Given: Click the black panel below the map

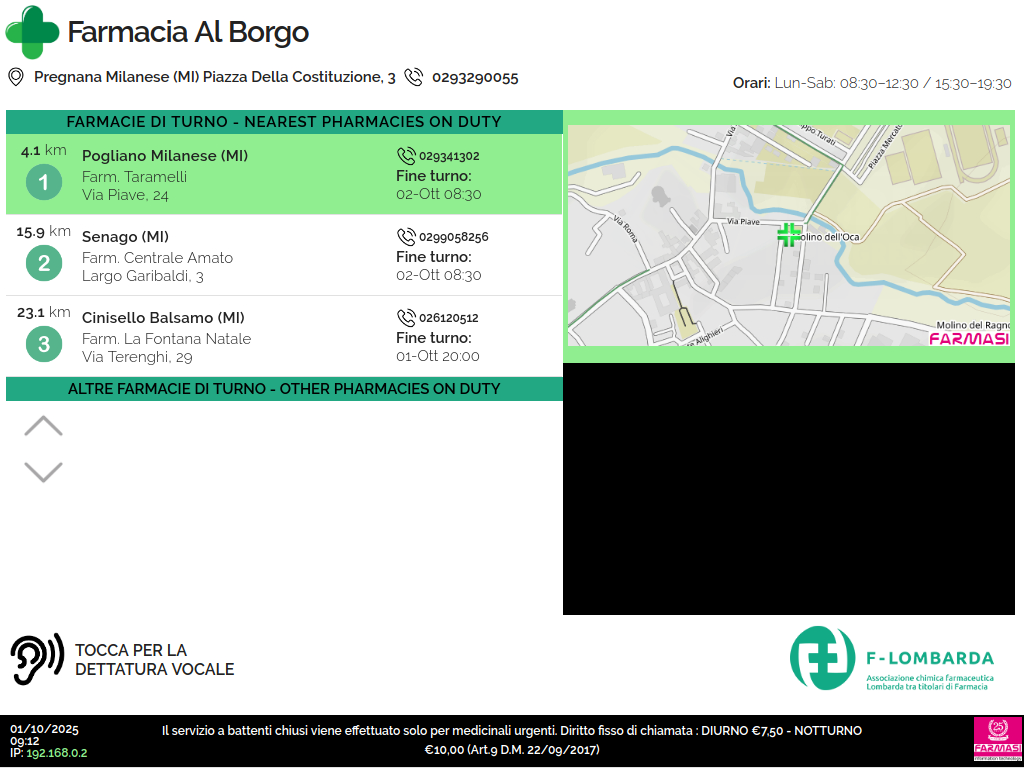Looking at the screenshot, I should (x=792, y=488).
